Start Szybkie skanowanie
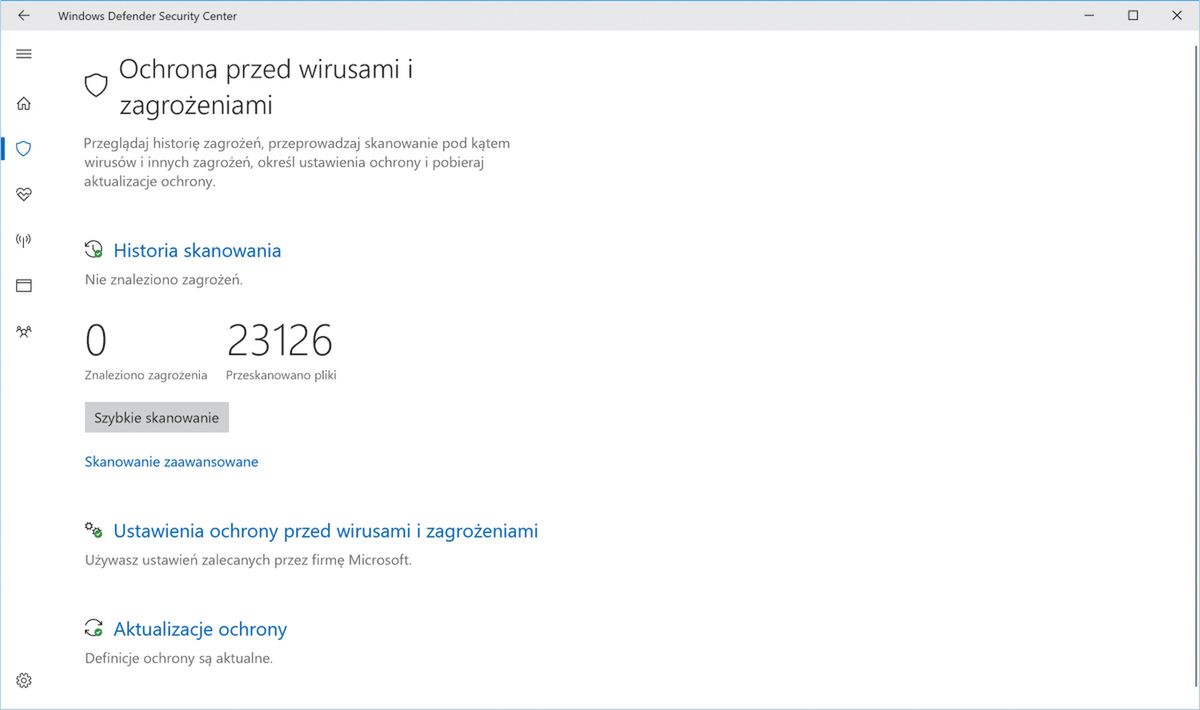1200x710 pixels. (157, 418)
